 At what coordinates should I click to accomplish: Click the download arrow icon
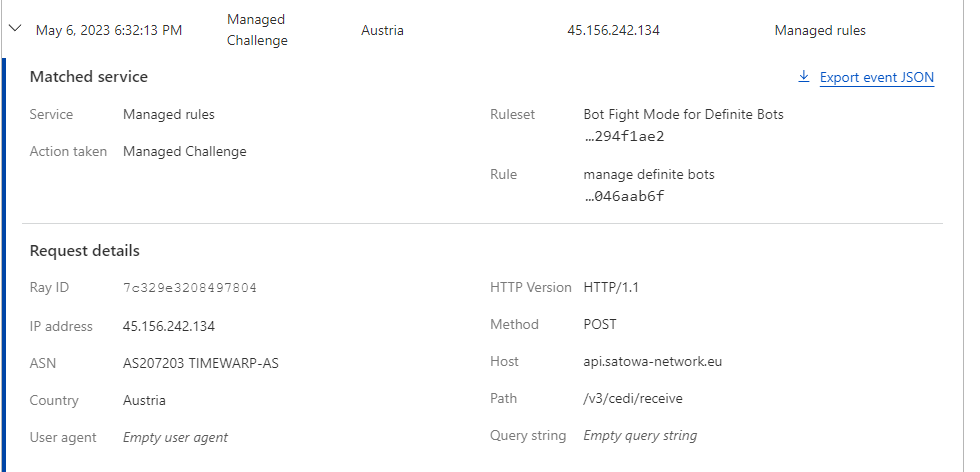(803, 77)
